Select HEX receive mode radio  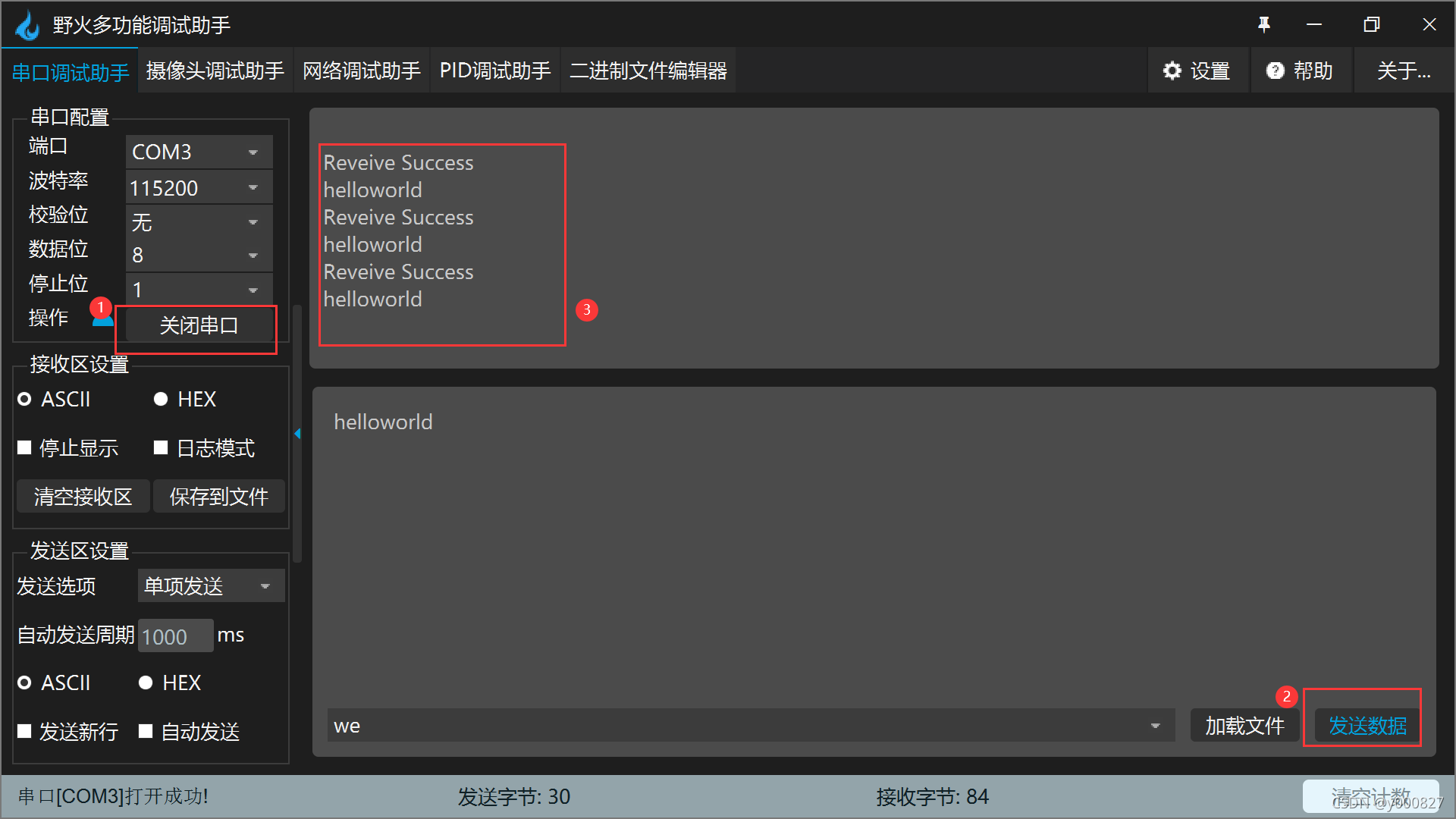pos(160,399)
